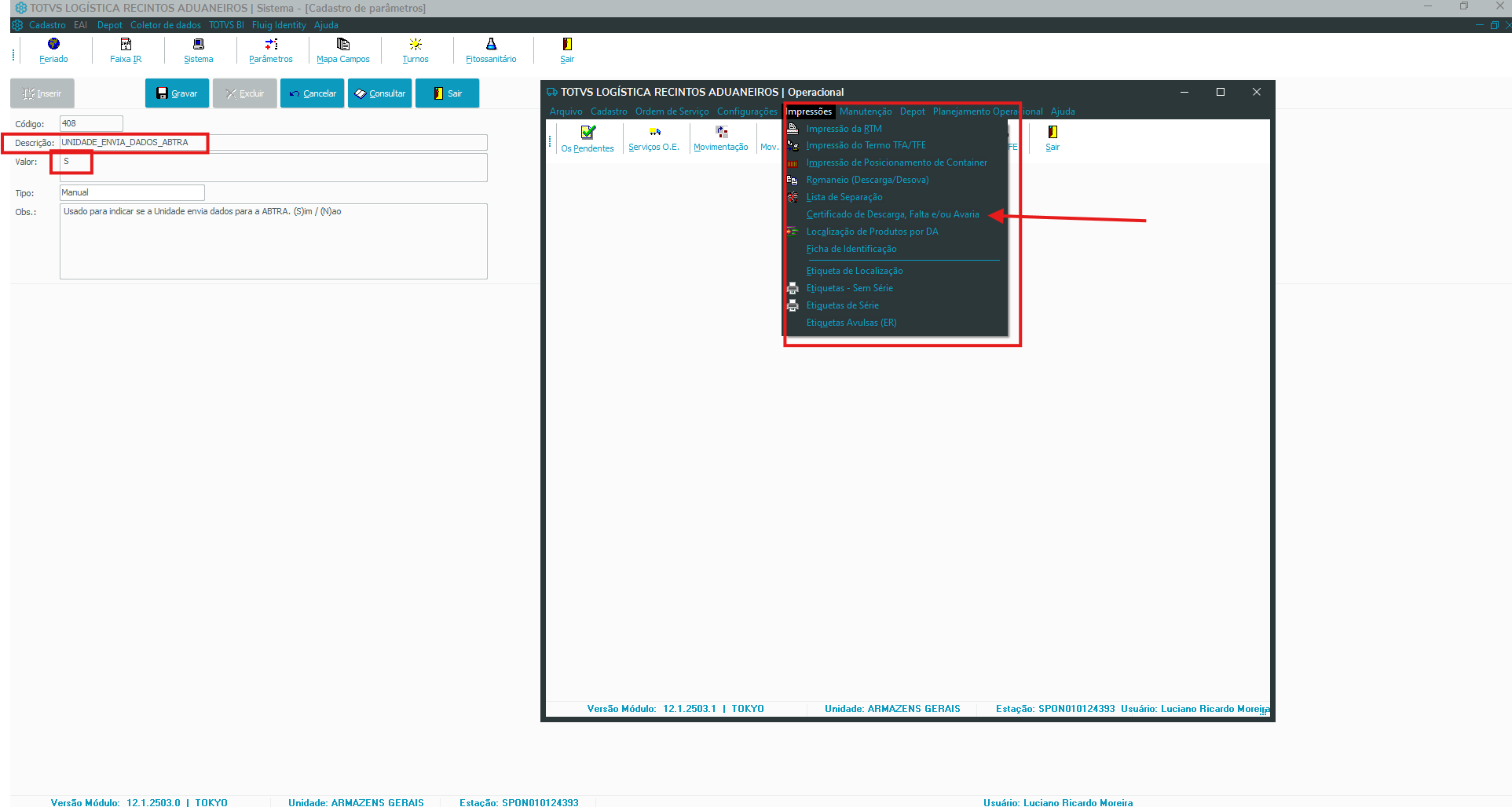Image resolution: width=1512 pixels, height=807 pixels.
Task: Click Versão Módulo 12.1.2503.0 status text
Action: point(139,802)
